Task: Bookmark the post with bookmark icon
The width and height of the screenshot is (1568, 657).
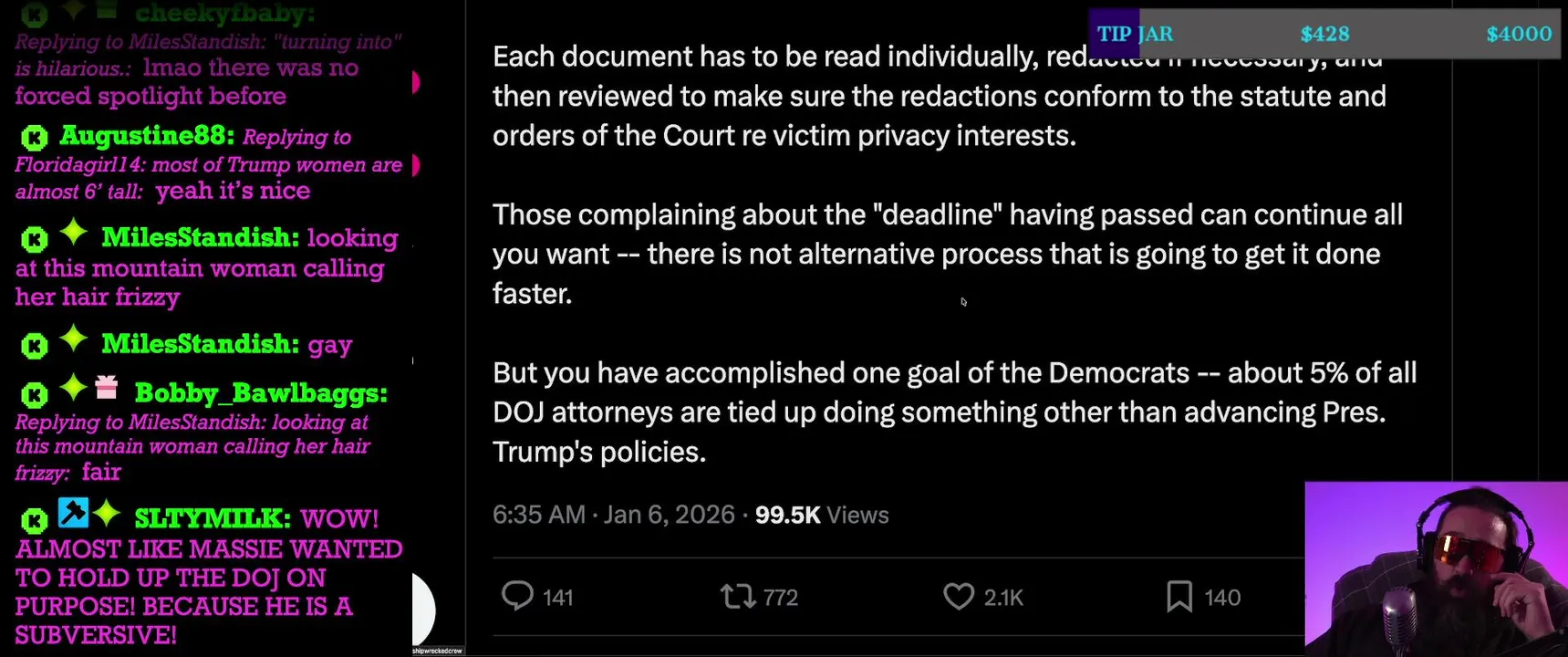Action: [1179, 597]
